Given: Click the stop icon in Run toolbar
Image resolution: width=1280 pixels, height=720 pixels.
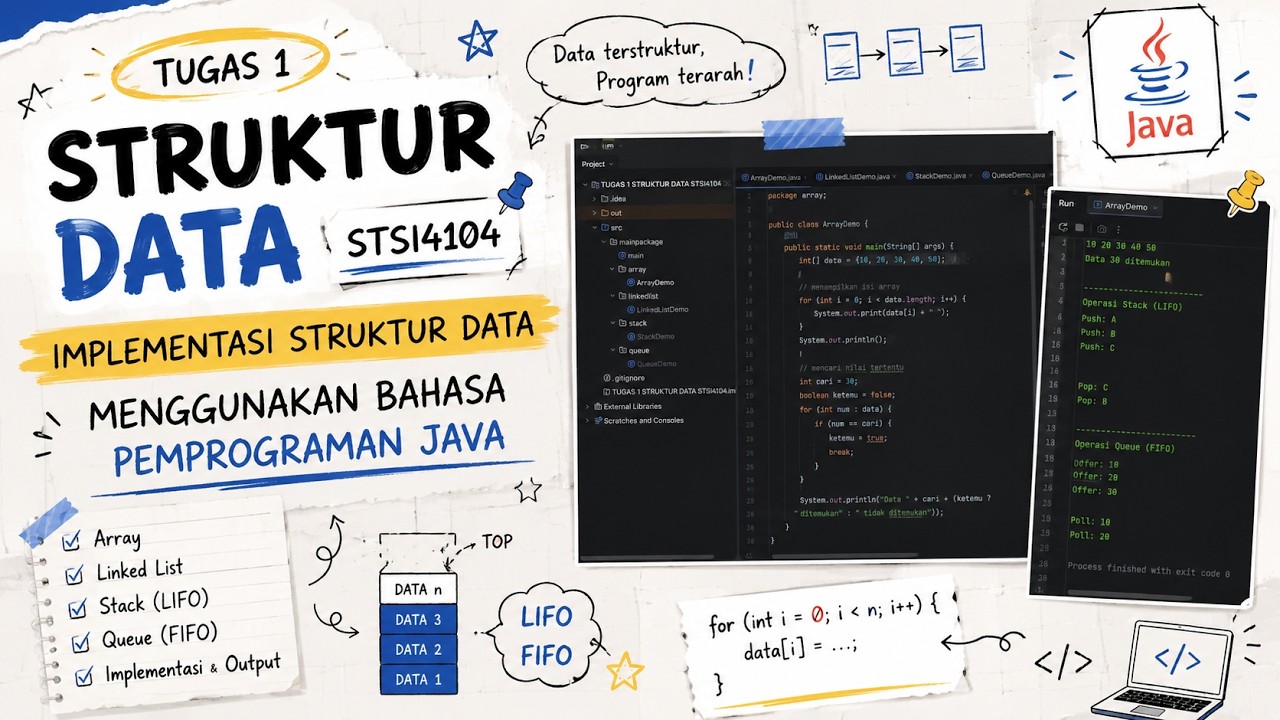Looking at the screenshot, I should (x=1080, y=227).
